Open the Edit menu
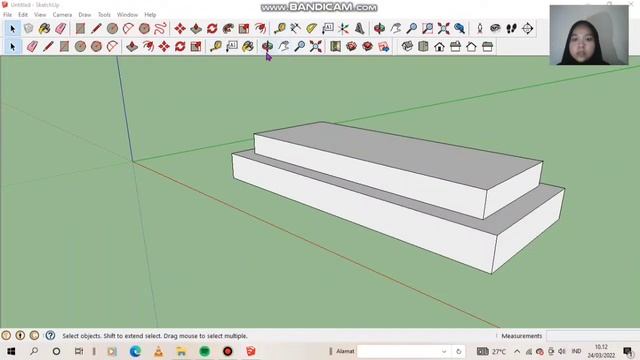The height and width of the screenshot is (360, 640). [23, 15]
